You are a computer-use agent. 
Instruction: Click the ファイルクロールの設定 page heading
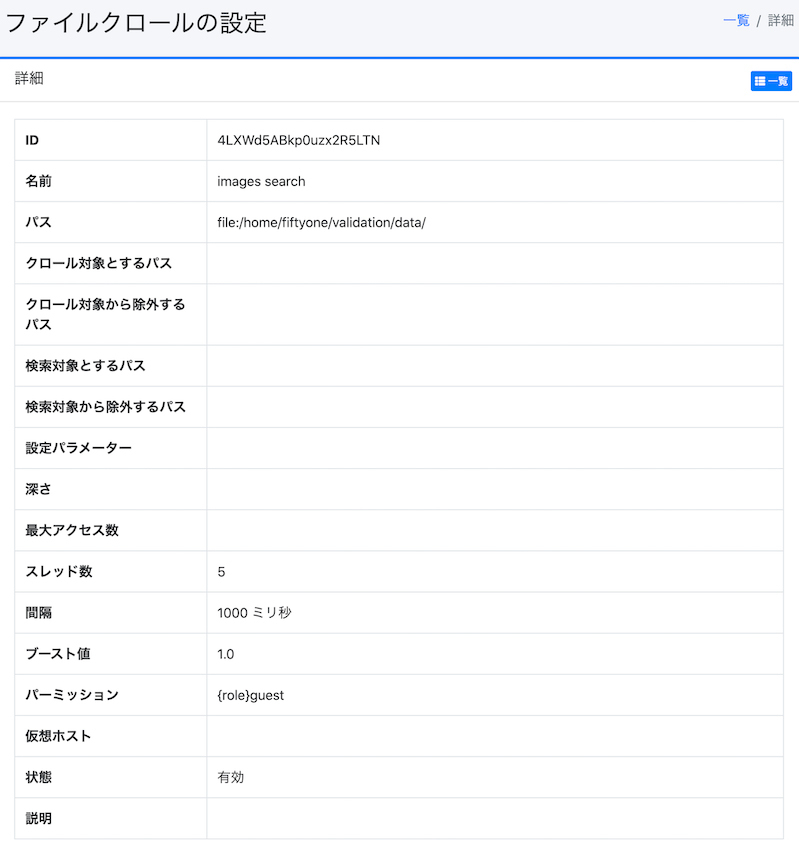(136, 23)
